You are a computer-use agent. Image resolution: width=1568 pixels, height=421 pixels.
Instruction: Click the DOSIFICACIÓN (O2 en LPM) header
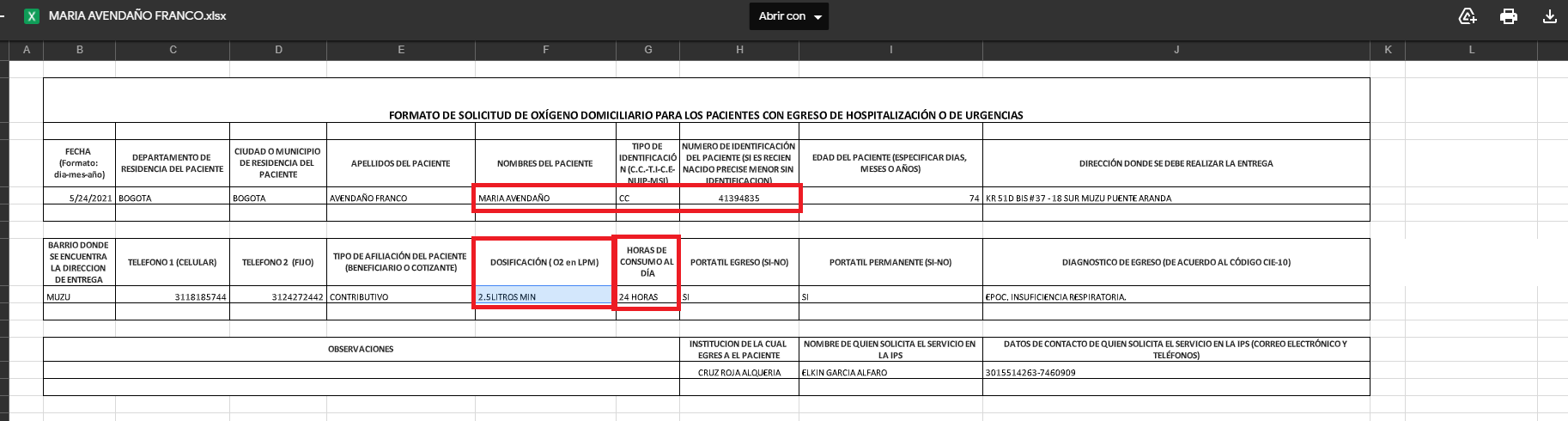pyautogui.click(x=546, y=262)
